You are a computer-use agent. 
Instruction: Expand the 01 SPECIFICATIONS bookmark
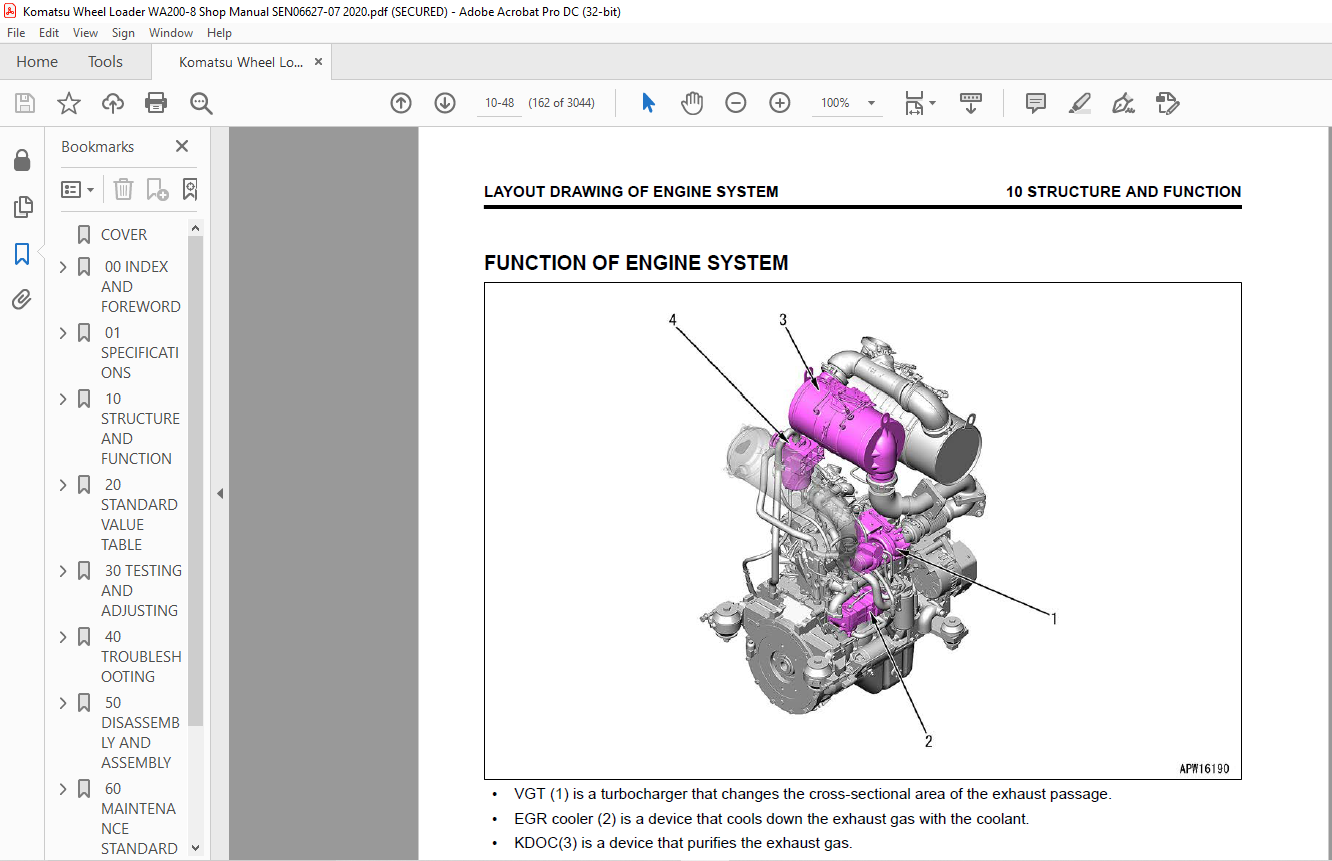point(63,333)
